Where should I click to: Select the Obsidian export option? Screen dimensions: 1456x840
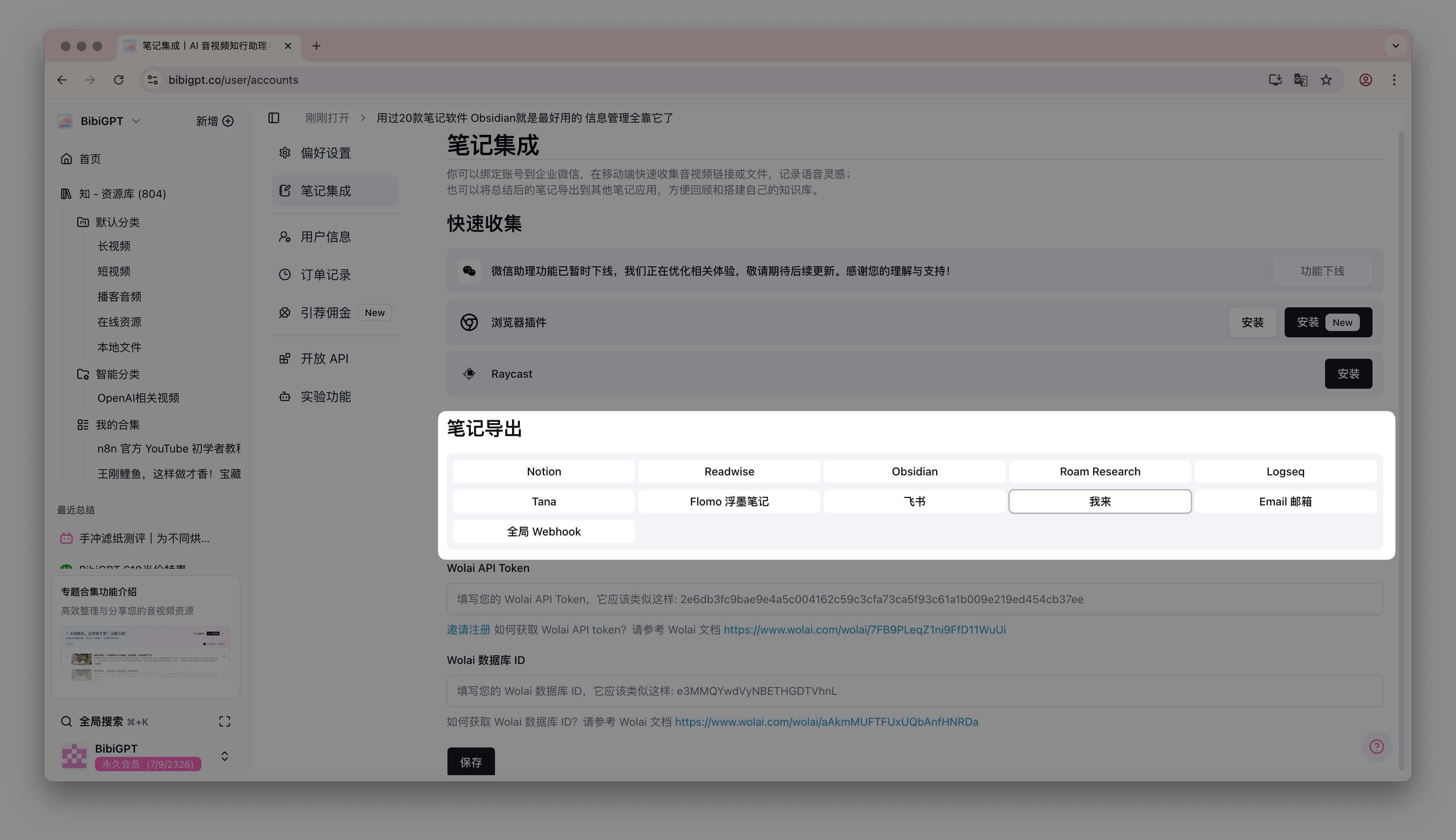pyautogui.click(x=914, y=471)
